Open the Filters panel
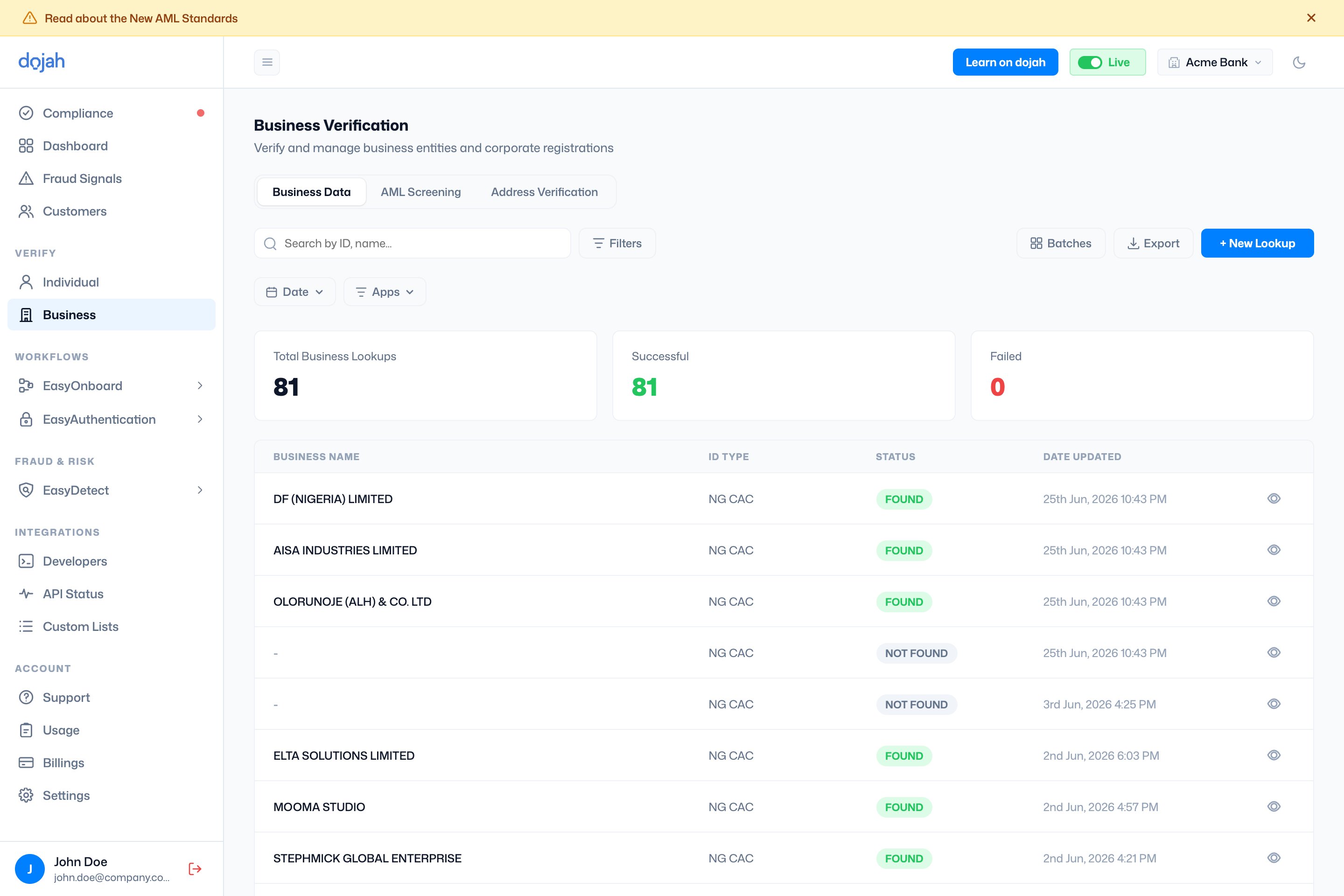The image size is (1344, 896). point(617,244)
